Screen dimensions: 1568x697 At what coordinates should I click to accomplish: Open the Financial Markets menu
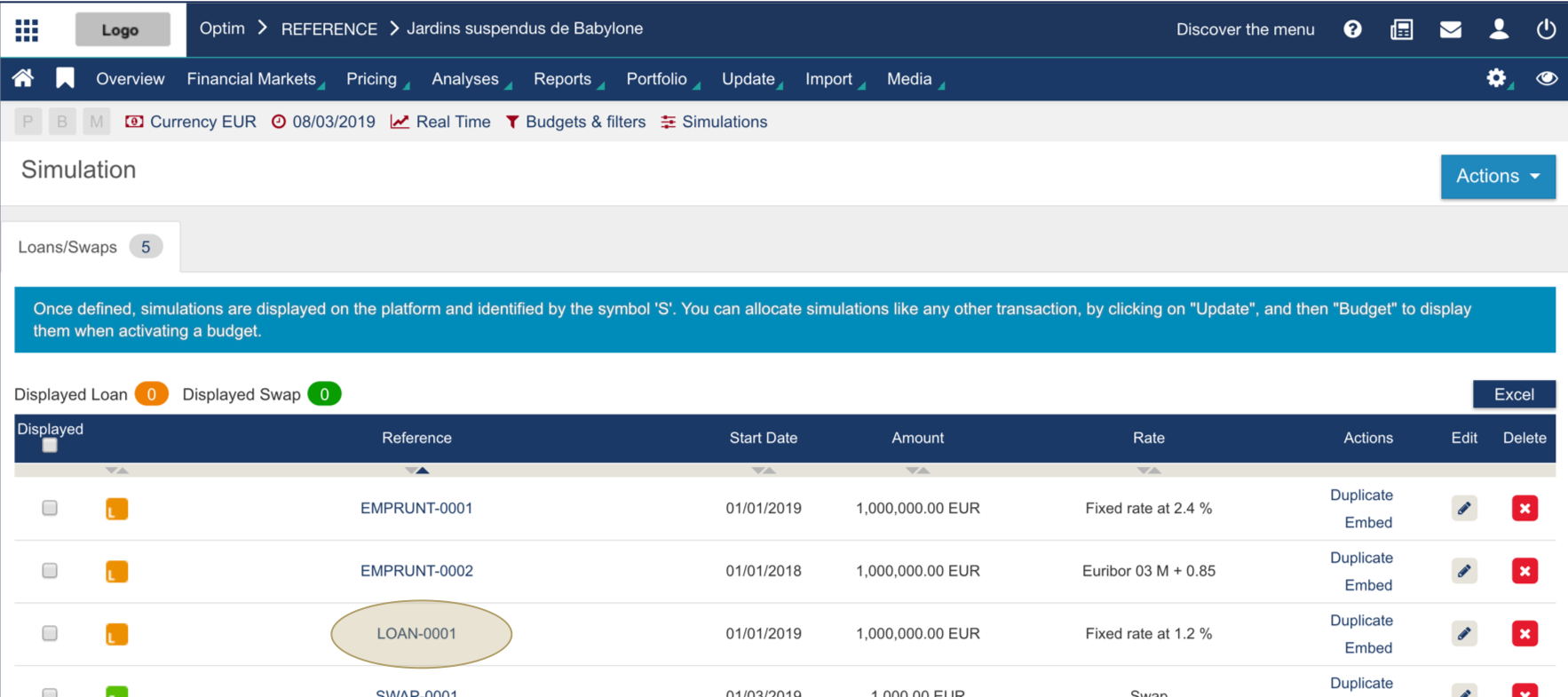251,79
